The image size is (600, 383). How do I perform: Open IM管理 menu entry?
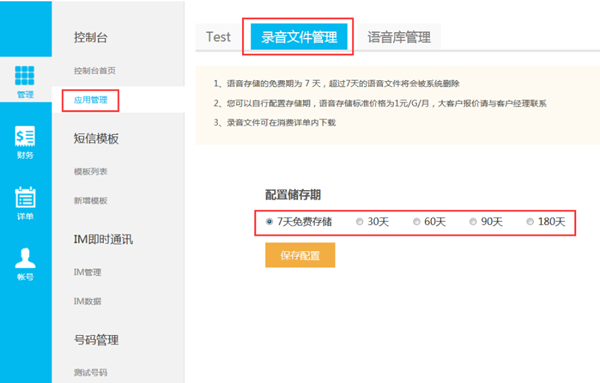click(88, 272)
